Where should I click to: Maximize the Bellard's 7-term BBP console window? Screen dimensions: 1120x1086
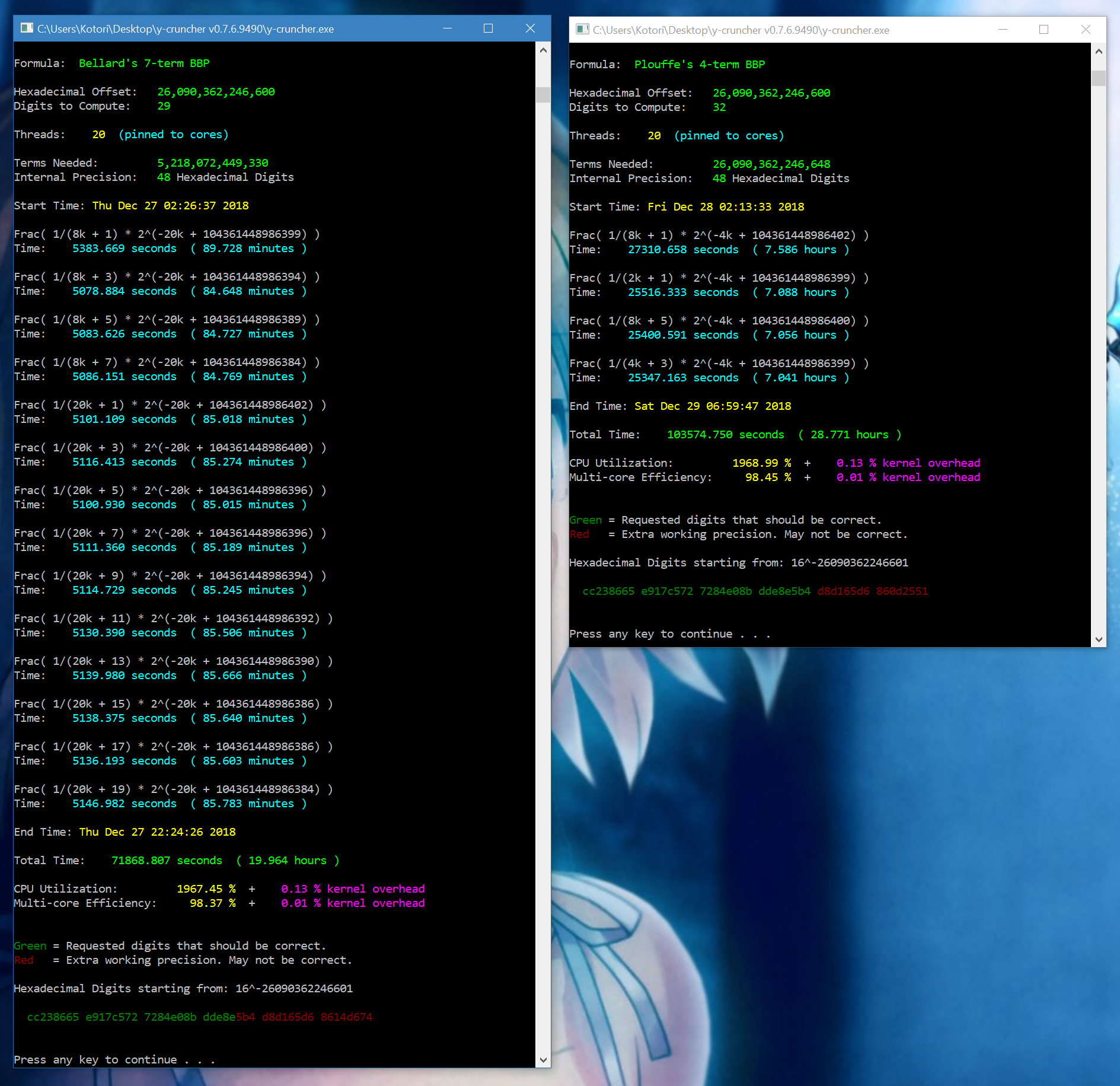click(488, 28)
